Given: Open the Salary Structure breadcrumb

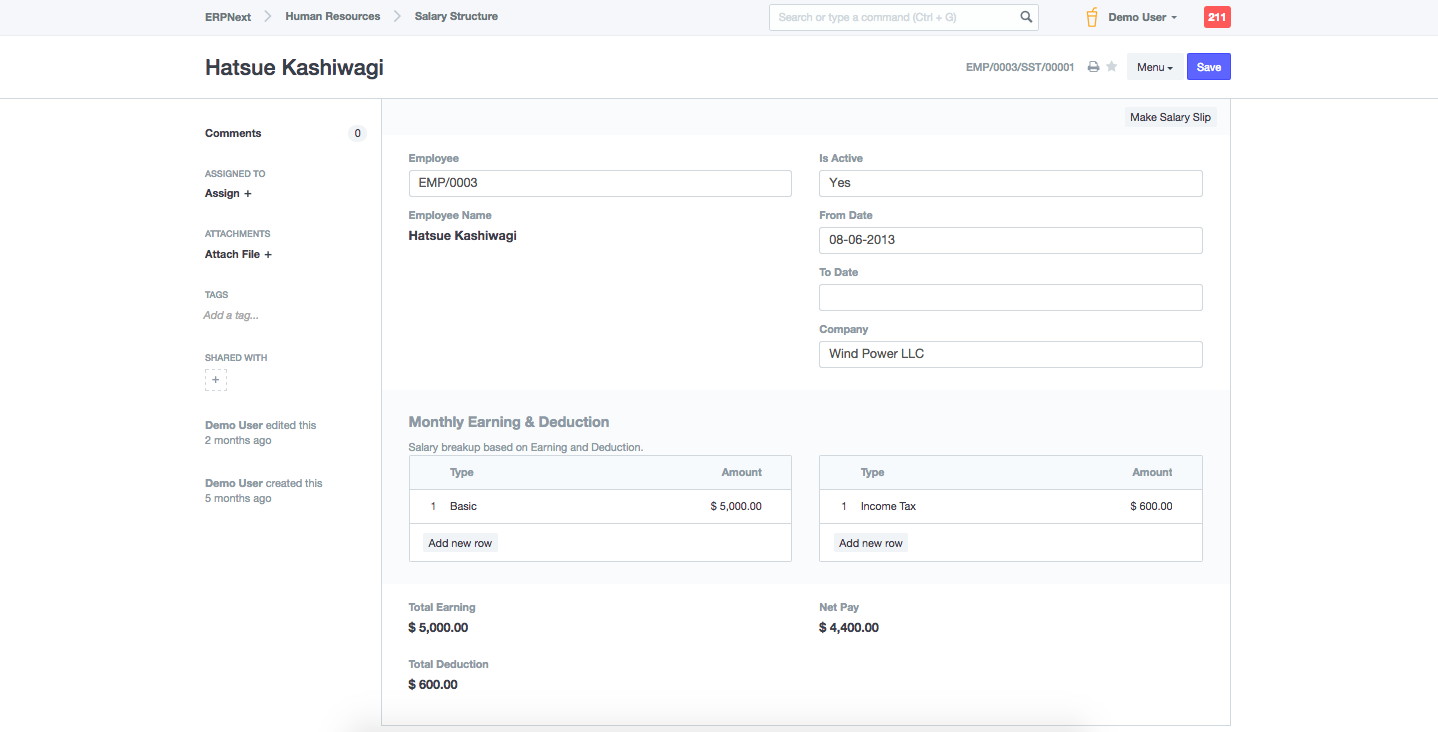Looking at the screenshot, I should tap(456, 17).
